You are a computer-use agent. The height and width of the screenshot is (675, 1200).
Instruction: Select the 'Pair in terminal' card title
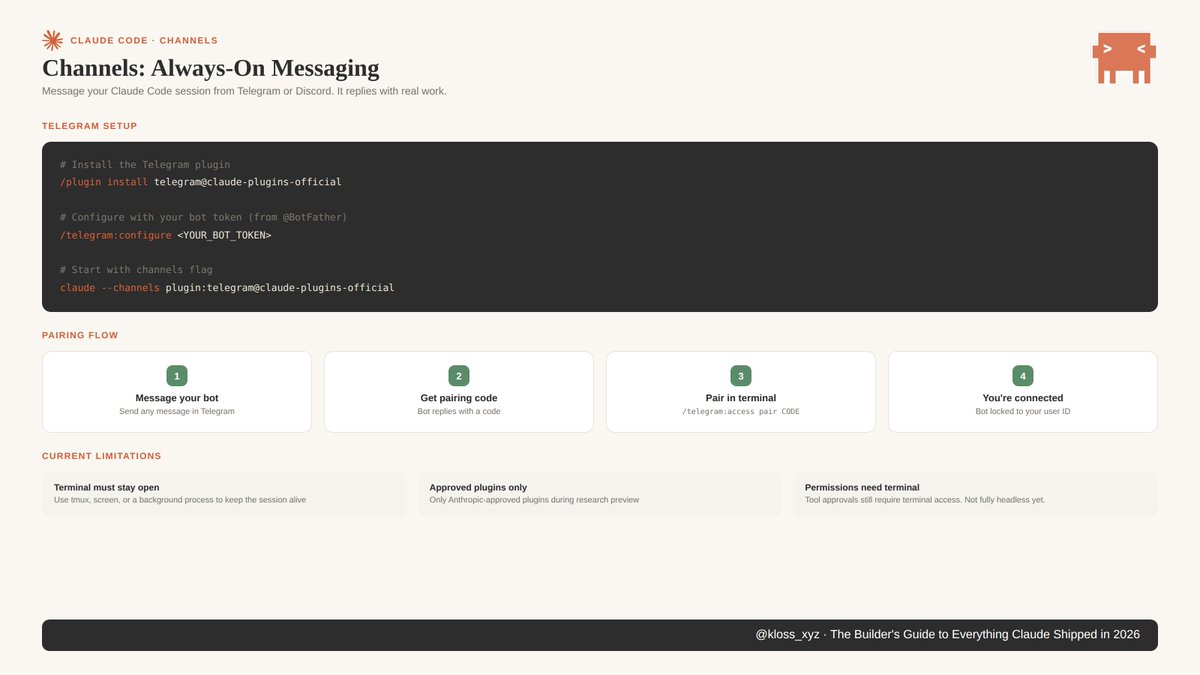tap(741, 398)
